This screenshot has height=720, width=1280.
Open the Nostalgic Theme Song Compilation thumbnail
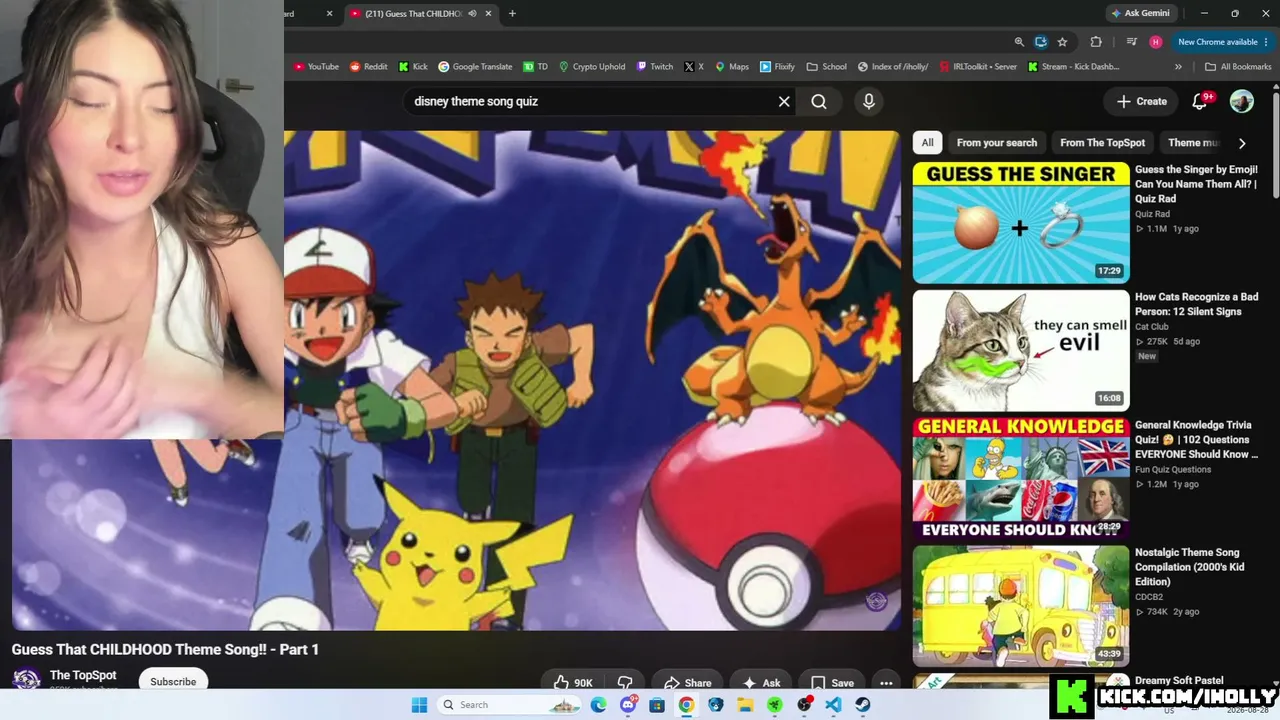tap(1021, 606)
